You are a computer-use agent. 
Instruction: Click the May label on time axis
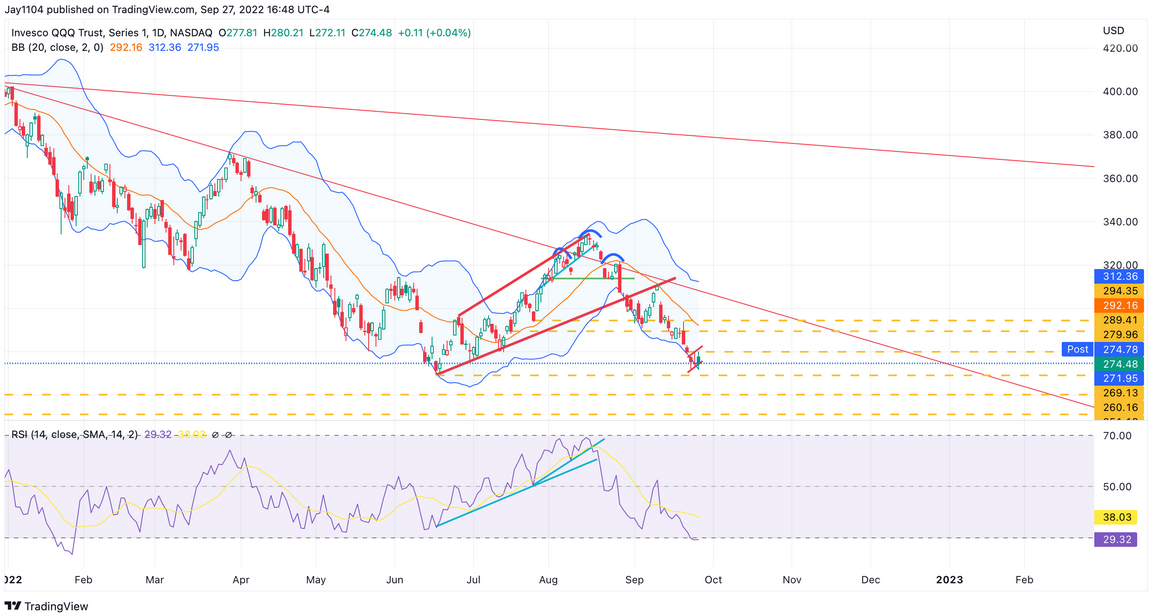pos(316,580)
